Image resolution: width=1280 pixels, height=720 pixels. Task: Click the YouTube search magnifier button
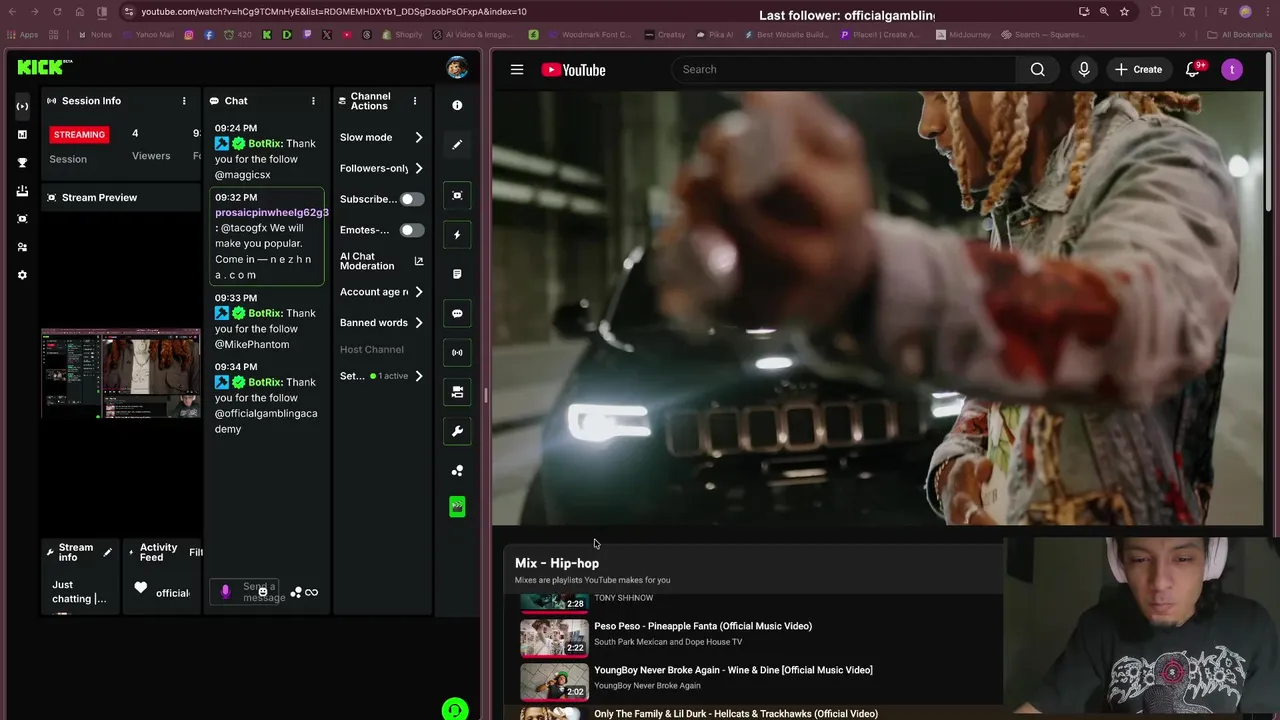1037,70
